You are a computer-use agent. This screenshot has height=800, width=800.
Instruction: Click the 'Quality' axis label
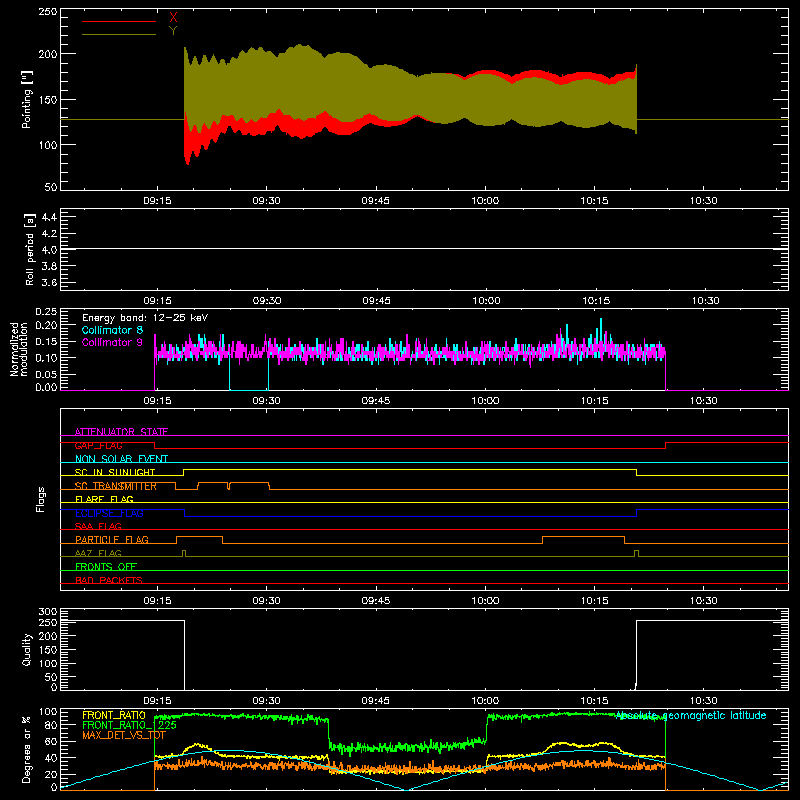[27, 649]
